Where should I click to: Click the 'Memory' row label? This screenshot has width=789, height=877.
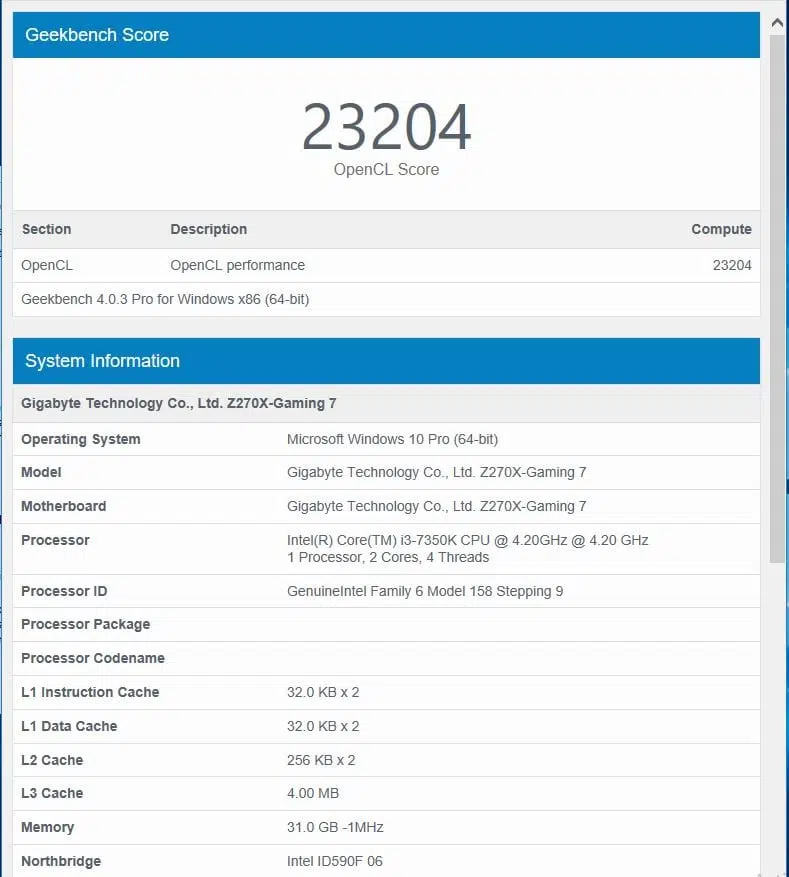pyautogui.click(x=48, y=827)
